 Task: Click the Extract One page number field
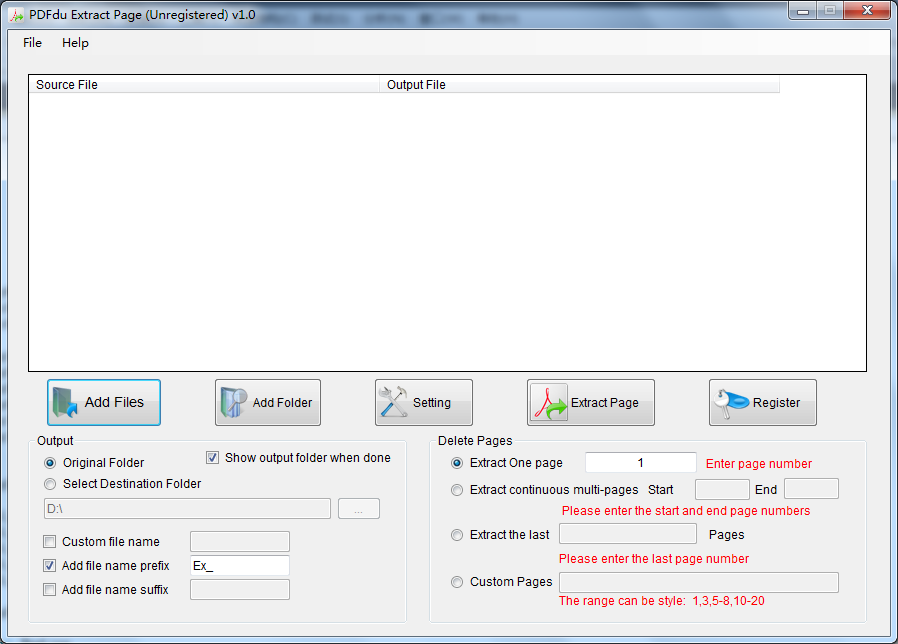click(x=640, y=462)
